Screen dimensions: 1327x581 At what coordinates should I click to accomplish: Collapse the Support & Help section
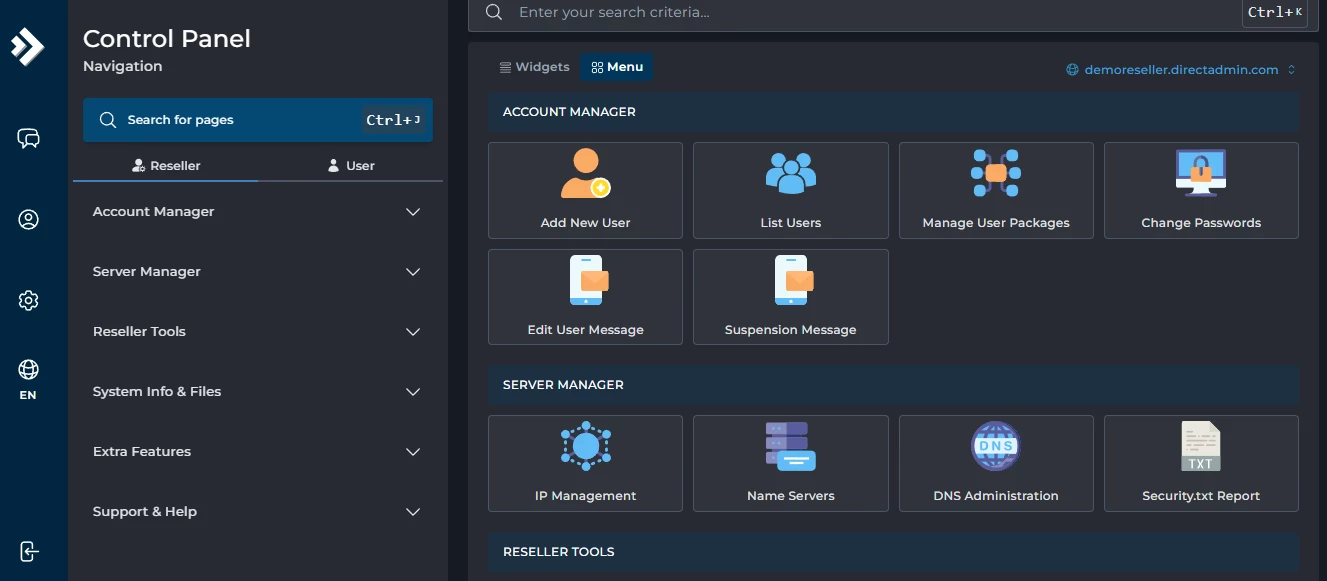(x=258, y=511)
